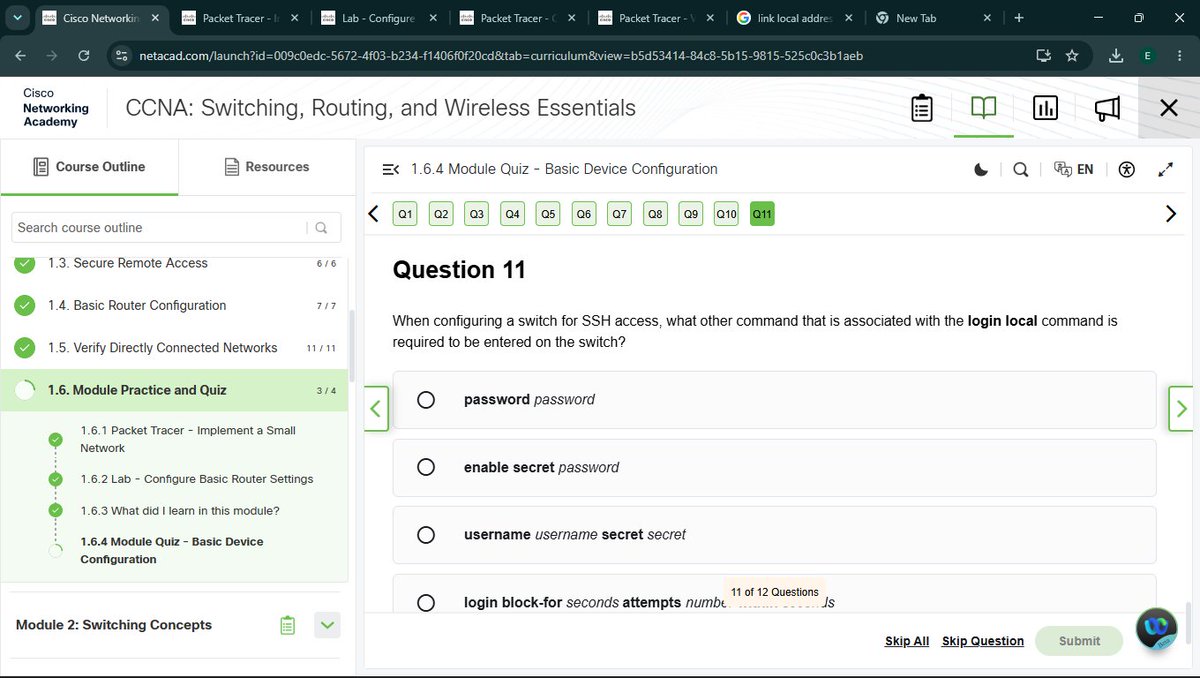This screenshot has width=1200, height=678.
Task: Jump to question Q9
Action: click(x=691, y=214)
